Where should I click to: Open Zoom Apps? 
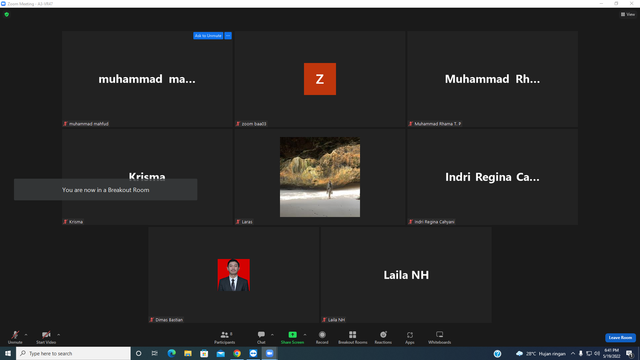click(x=410, y=337)
